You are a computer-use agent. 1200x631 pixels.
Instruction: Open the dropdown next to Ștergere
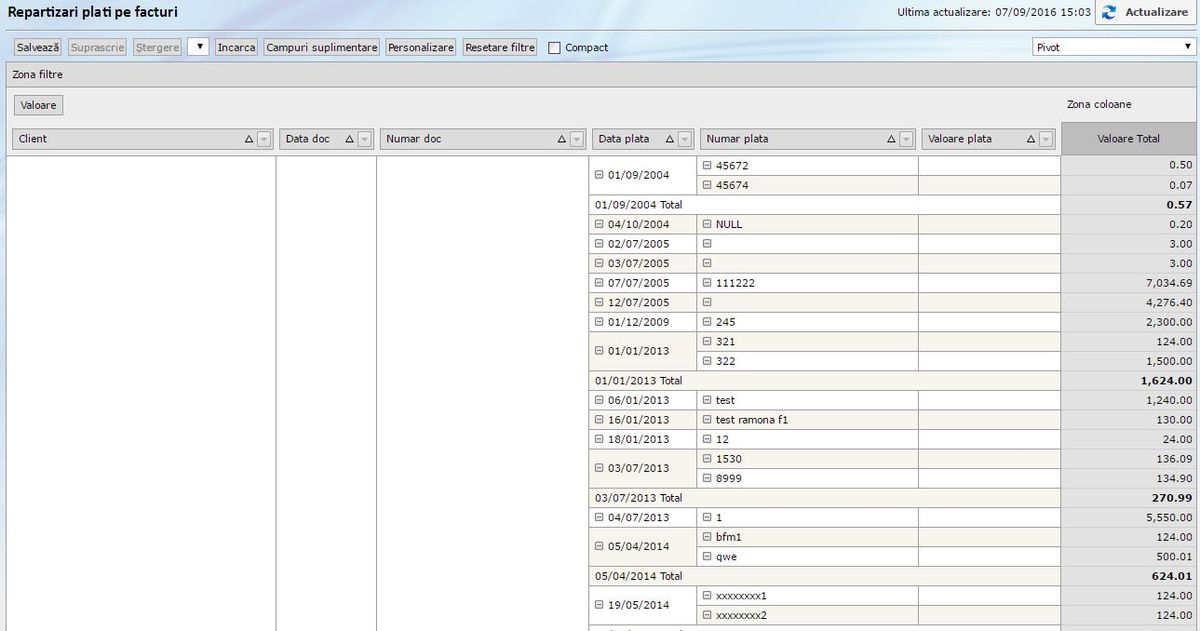click(198, 47)
